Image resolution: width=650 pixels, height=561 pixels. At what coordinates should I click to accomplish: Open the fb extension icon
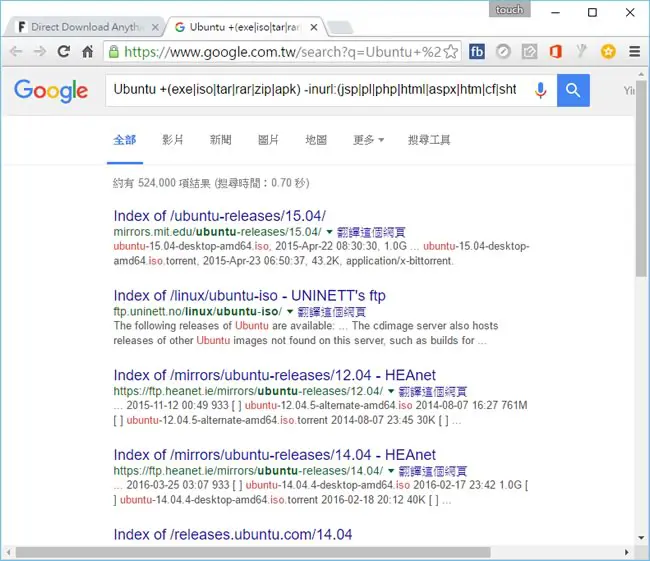coord(477,51)
